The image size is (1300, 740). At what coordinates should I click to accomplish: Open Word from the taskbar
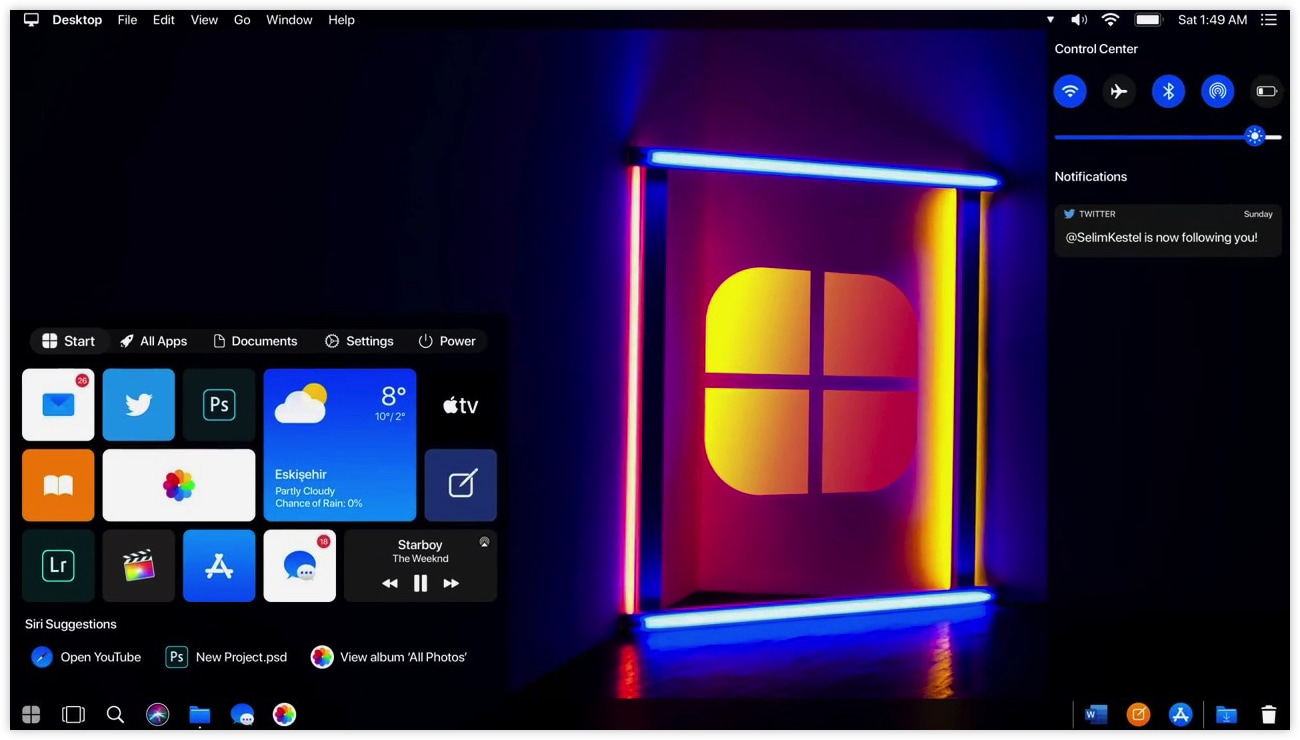click(x=1096, y=714)
